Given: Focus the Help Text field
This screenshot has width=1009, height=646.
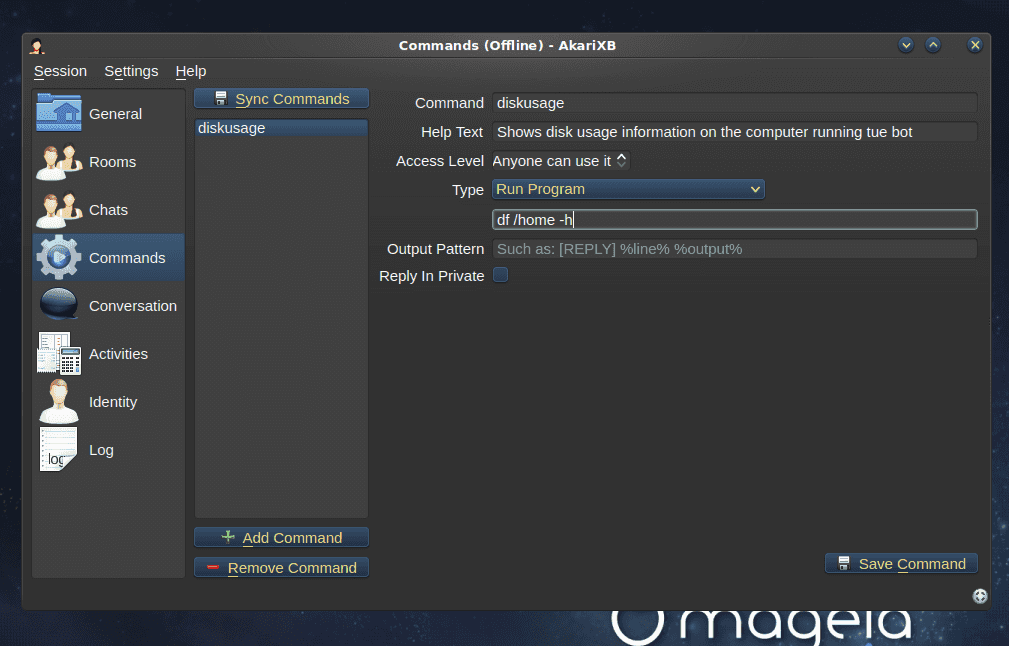Looking at the screenshot, I should point(735,132).
